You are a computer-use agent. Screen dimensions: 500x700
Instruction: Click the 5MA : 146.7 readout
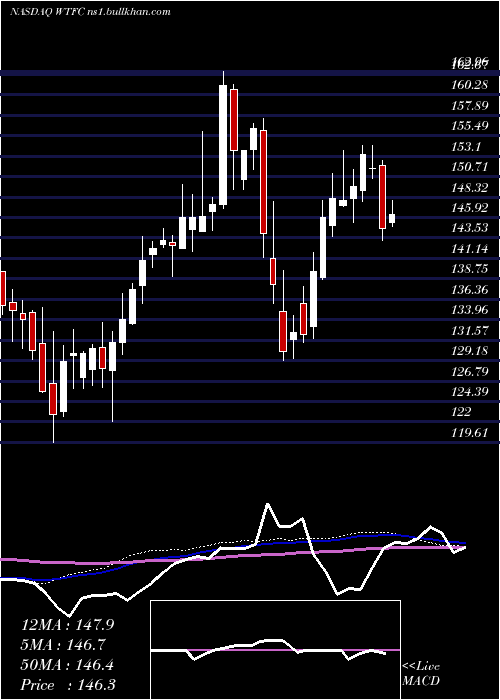pyautogui.click(x=64, y=645)
